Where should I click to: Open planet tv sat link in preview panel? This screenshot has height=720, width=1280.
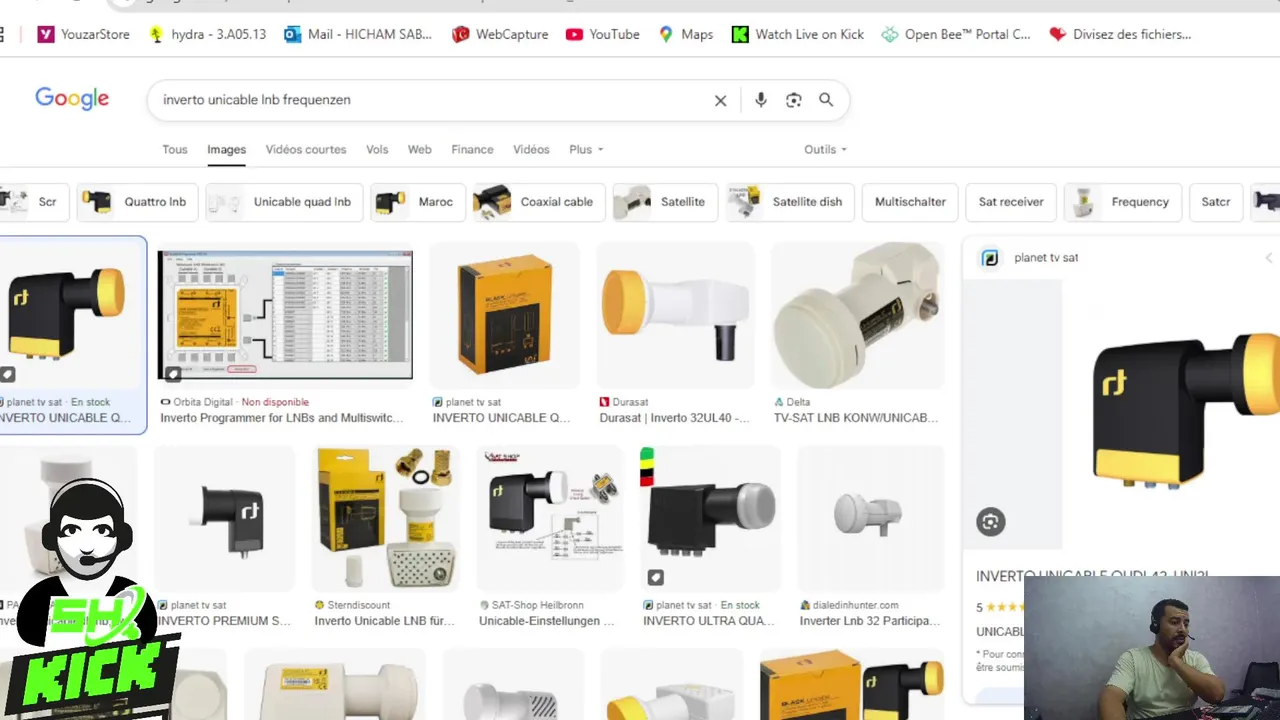point(1046,258)
